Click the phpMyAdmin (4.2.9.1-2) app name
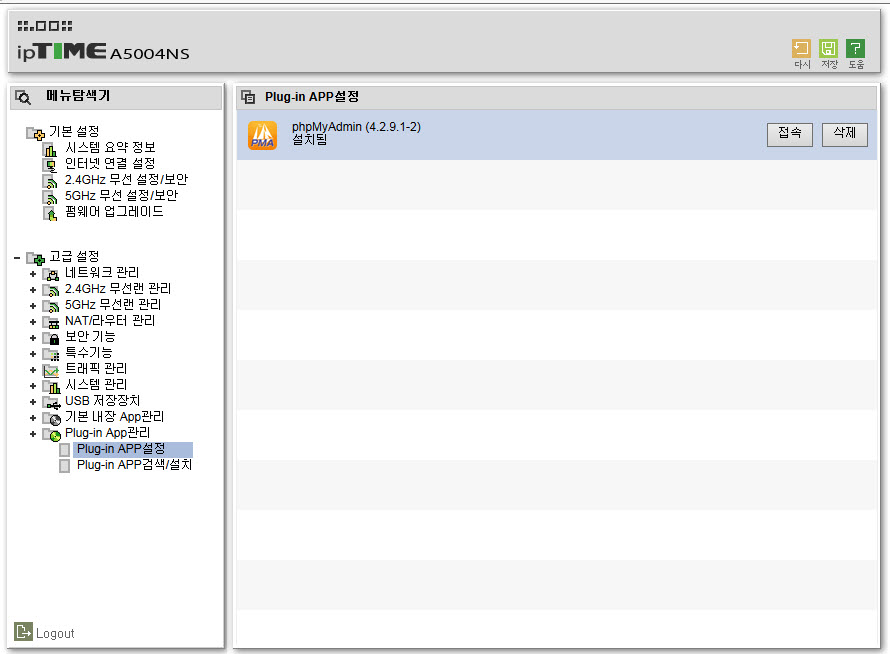 tap(356, 127)
